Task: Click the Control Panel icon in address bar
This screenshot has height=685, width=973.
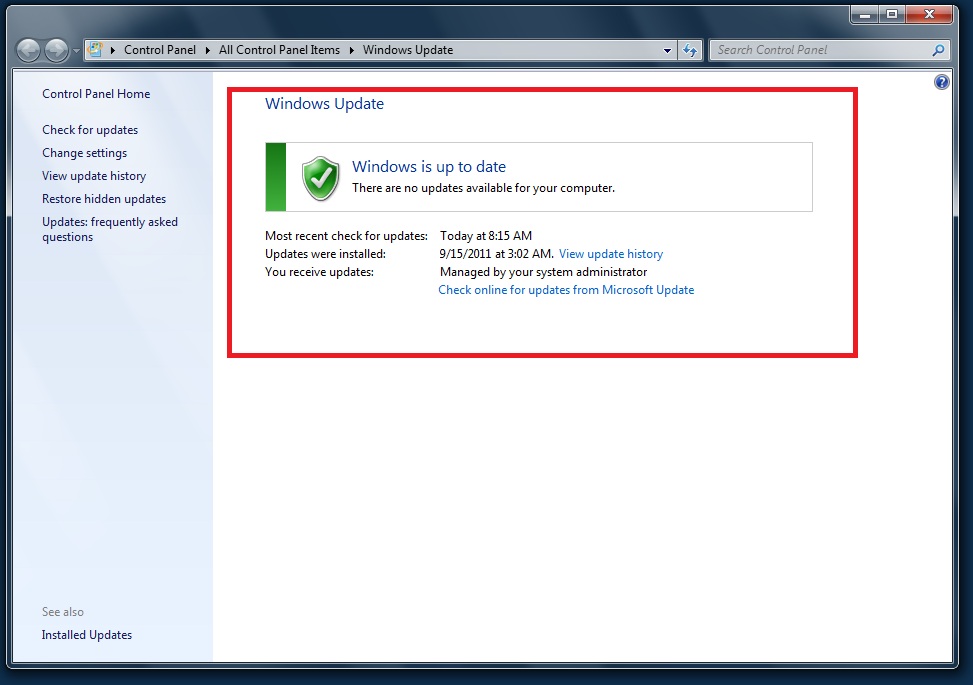Action: [95, 50]
